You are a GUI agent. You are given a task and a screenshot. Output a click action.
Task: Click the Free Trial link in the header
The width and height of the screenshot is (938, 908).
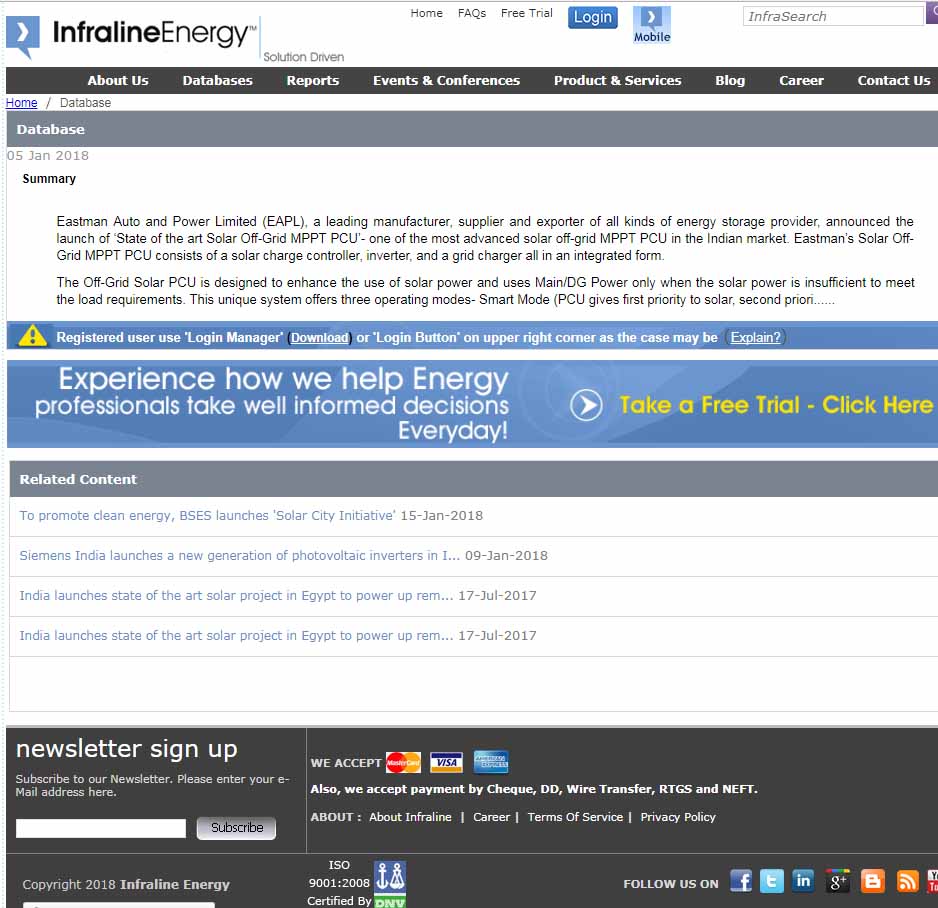[x=527, y=13]
